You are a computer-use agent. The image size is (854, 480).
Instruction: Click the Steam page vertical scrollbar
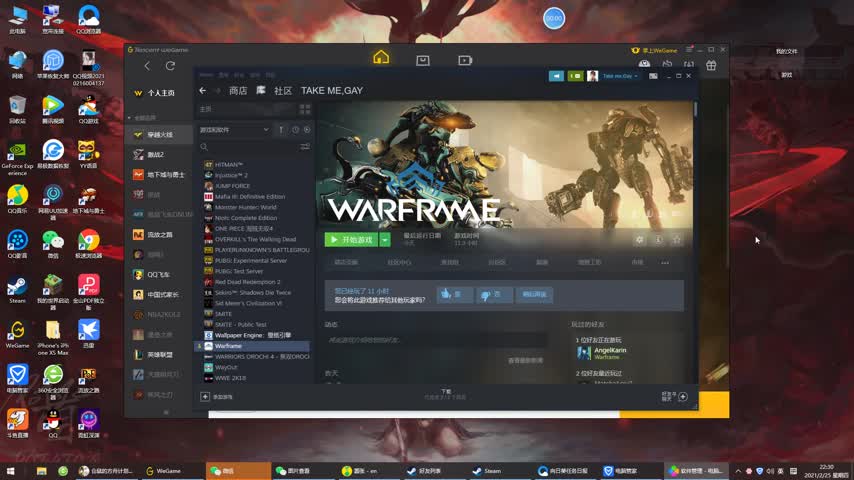tap(696, 107)
